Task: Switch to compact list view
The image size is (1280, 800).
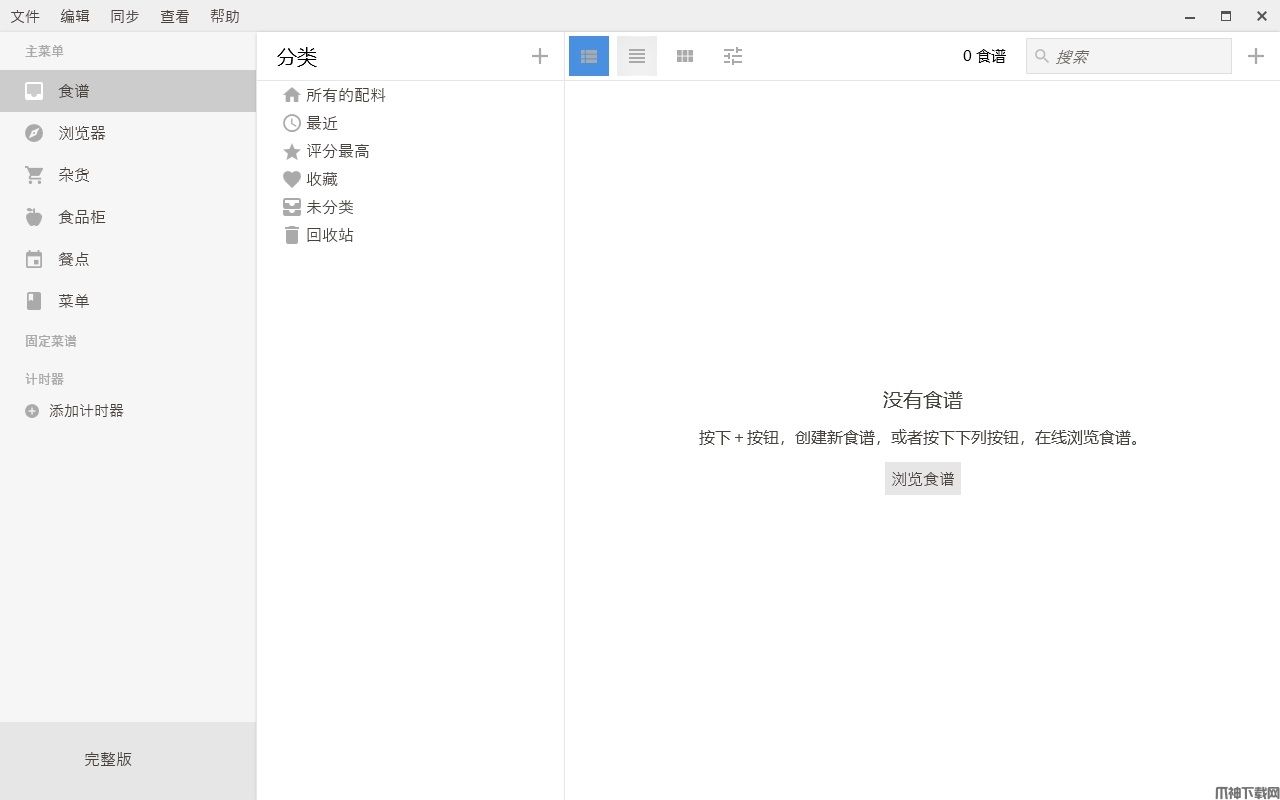Action: point(637,56)
